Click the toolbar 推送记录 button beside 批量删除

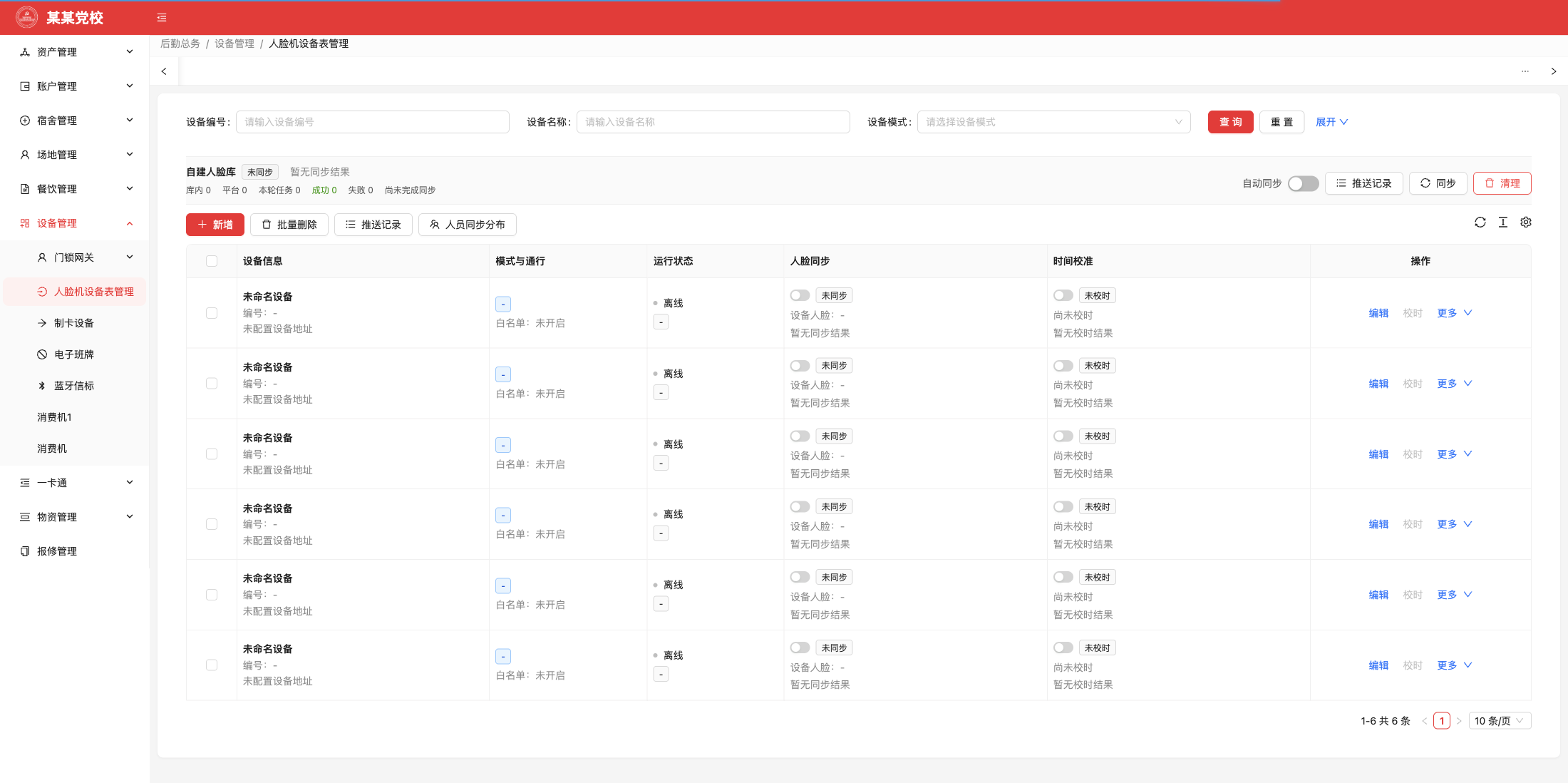[x=373, y=225]
